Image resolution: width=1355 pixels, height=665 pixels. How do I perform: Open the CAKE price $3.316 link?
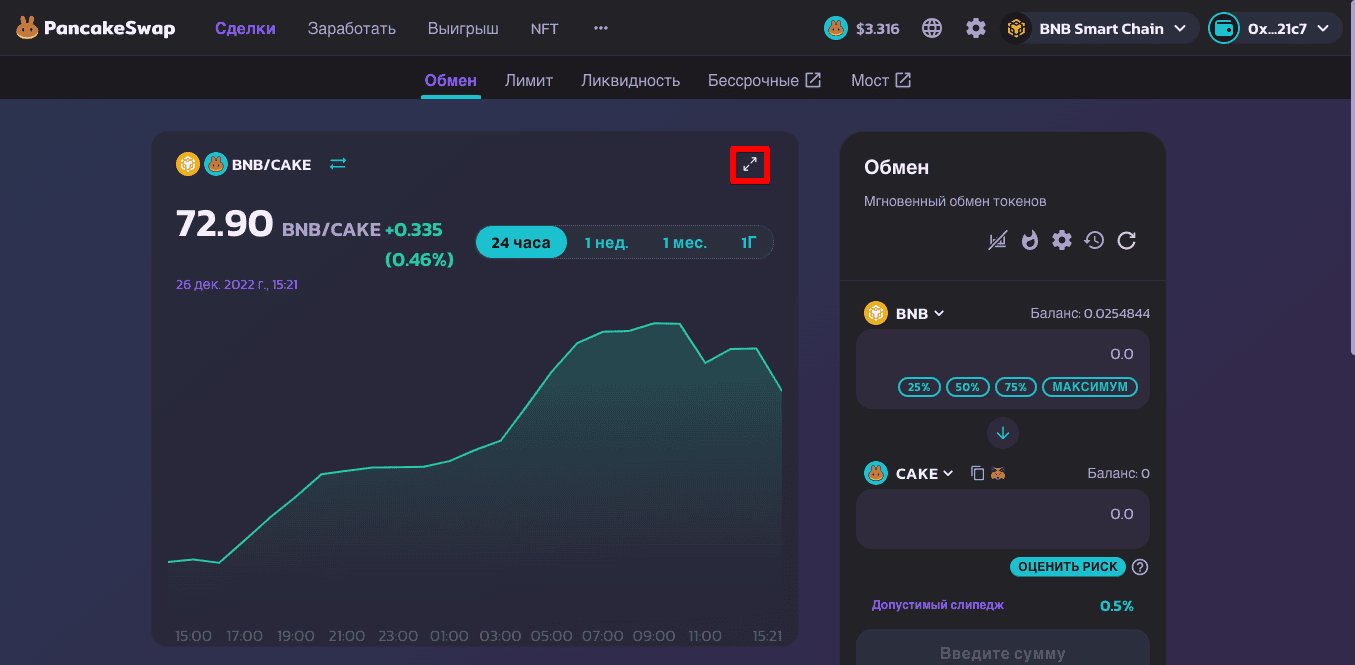862,29
